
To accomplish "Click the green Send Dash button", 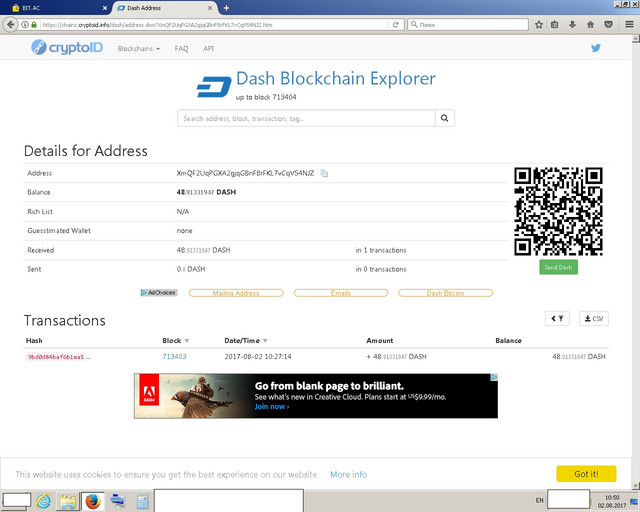I will tap(558, 267).
